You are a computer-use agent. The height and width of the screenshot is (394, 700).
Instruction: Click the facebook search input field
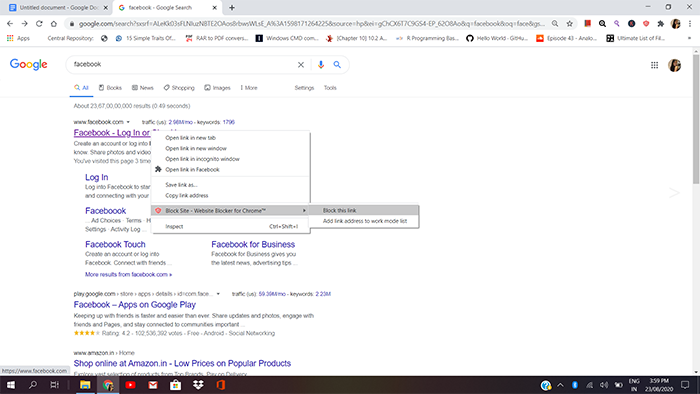click(x=183, y=65)
